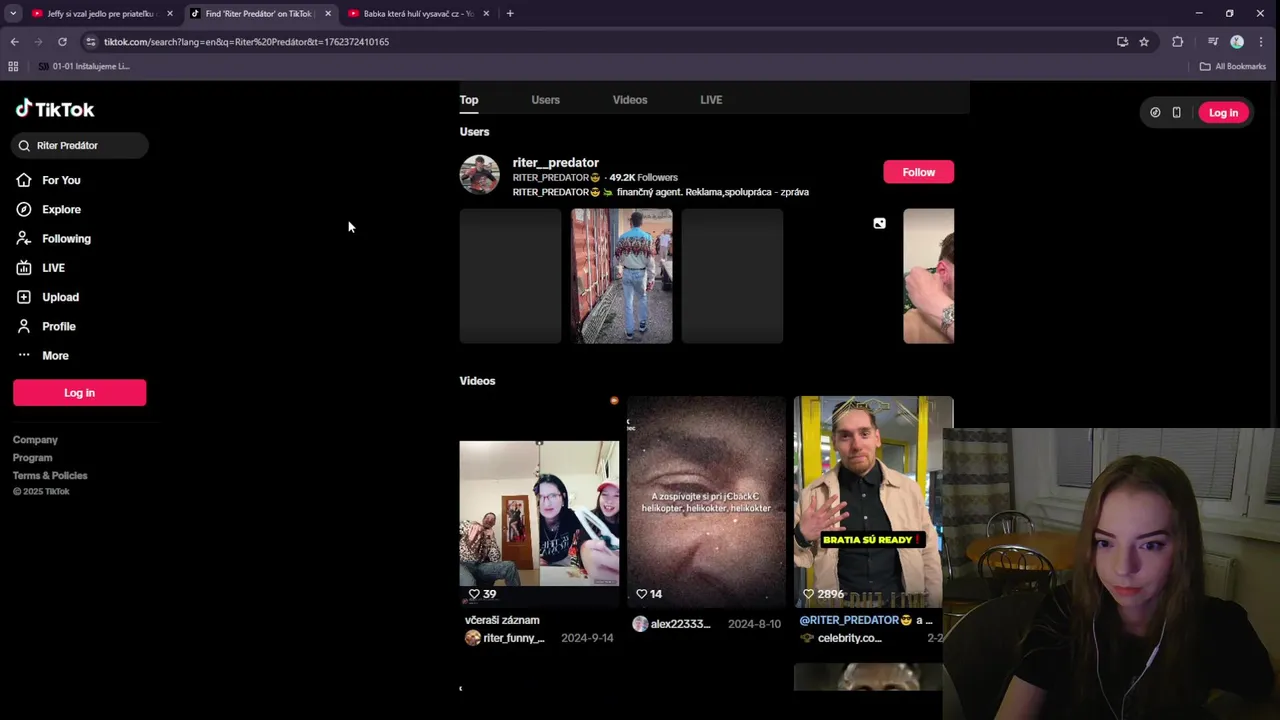Click the LIVE camera icon in sidebar
The image size is (1280, 720).
pyautogui.click(x=24, y=268)
